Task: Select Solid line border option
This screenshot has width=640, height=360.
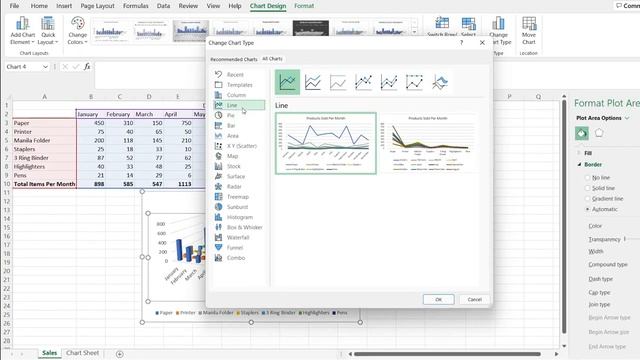Action: coord(600,188)
